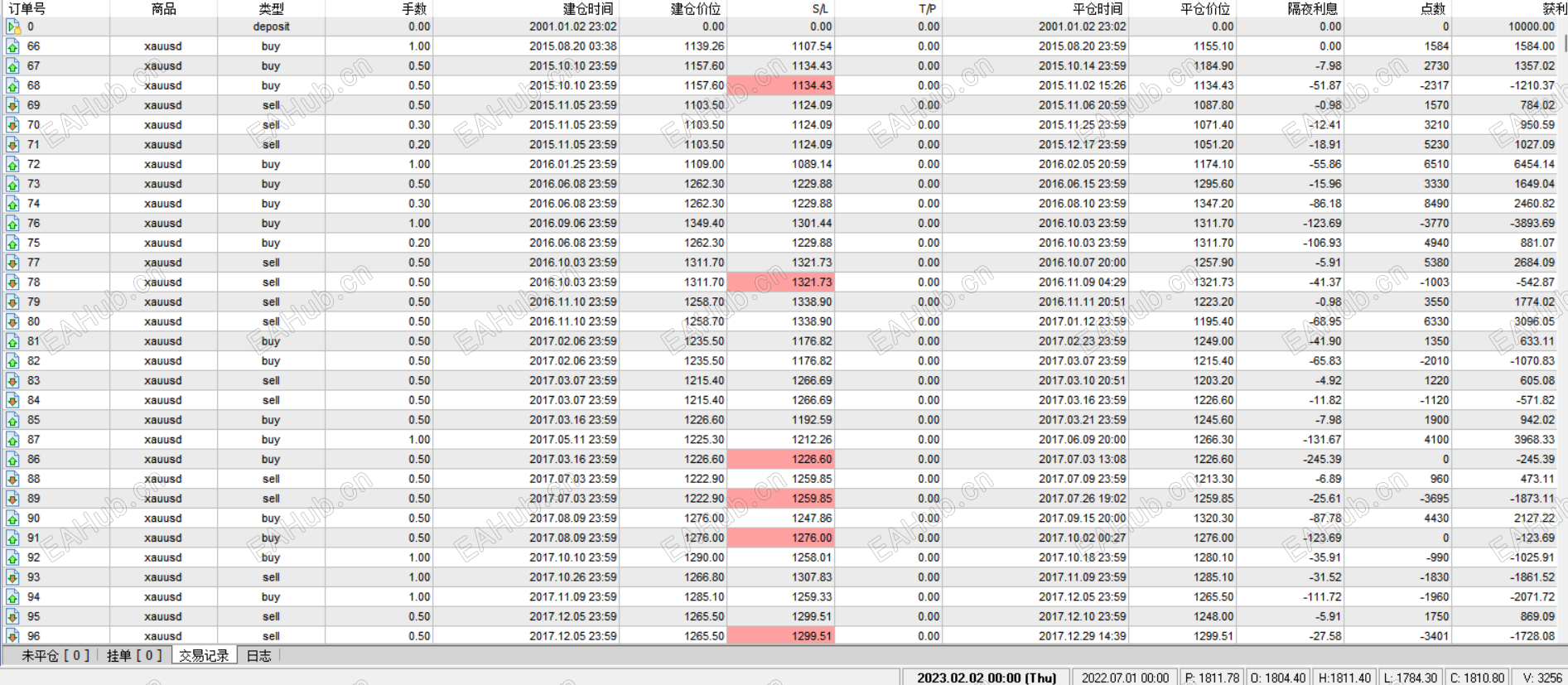Click the sell icon of order 77
Screen dimensions: 1568x685
(12, 263)
